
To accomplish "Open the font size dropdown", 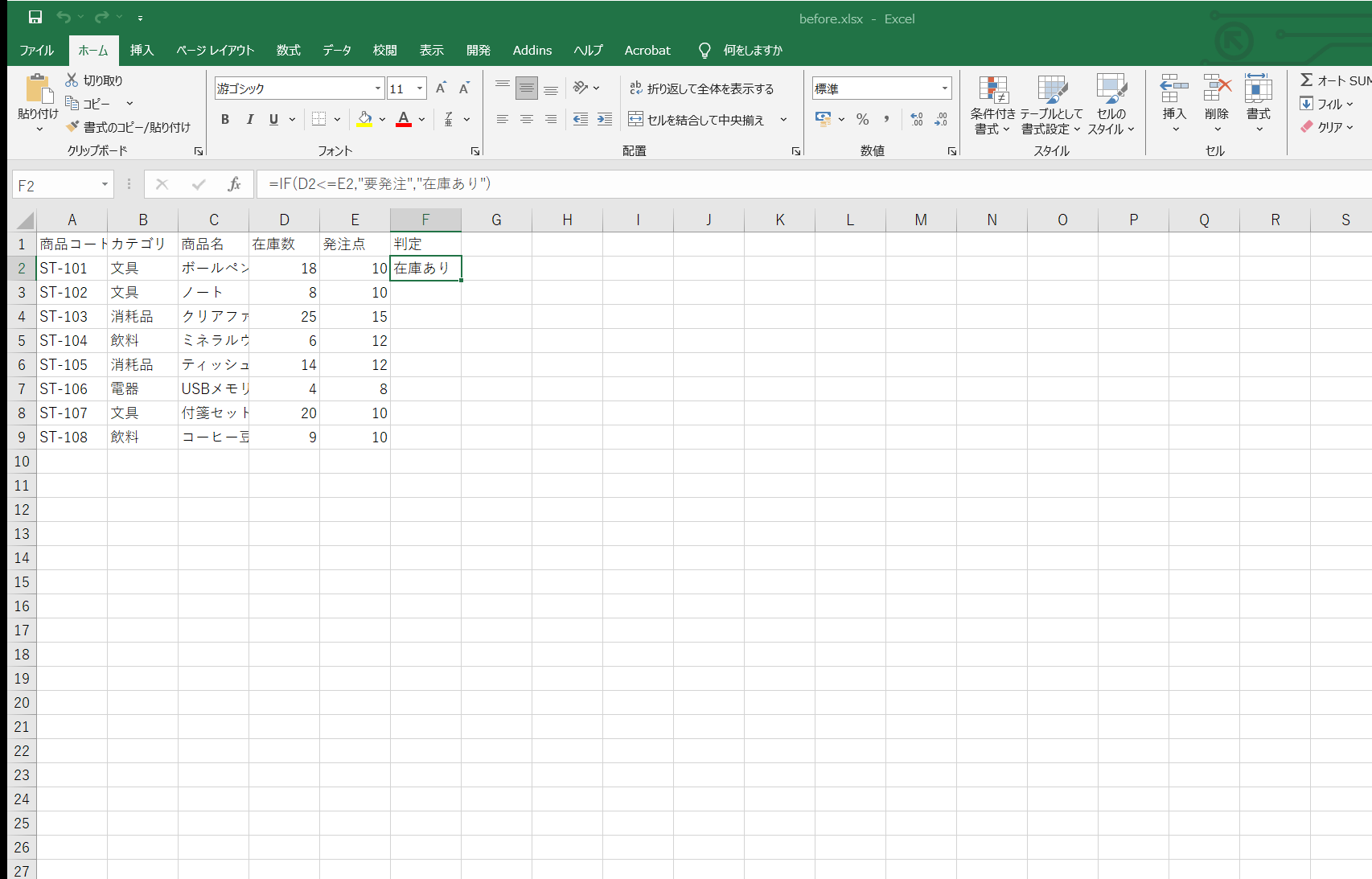I will click(420, 88).
